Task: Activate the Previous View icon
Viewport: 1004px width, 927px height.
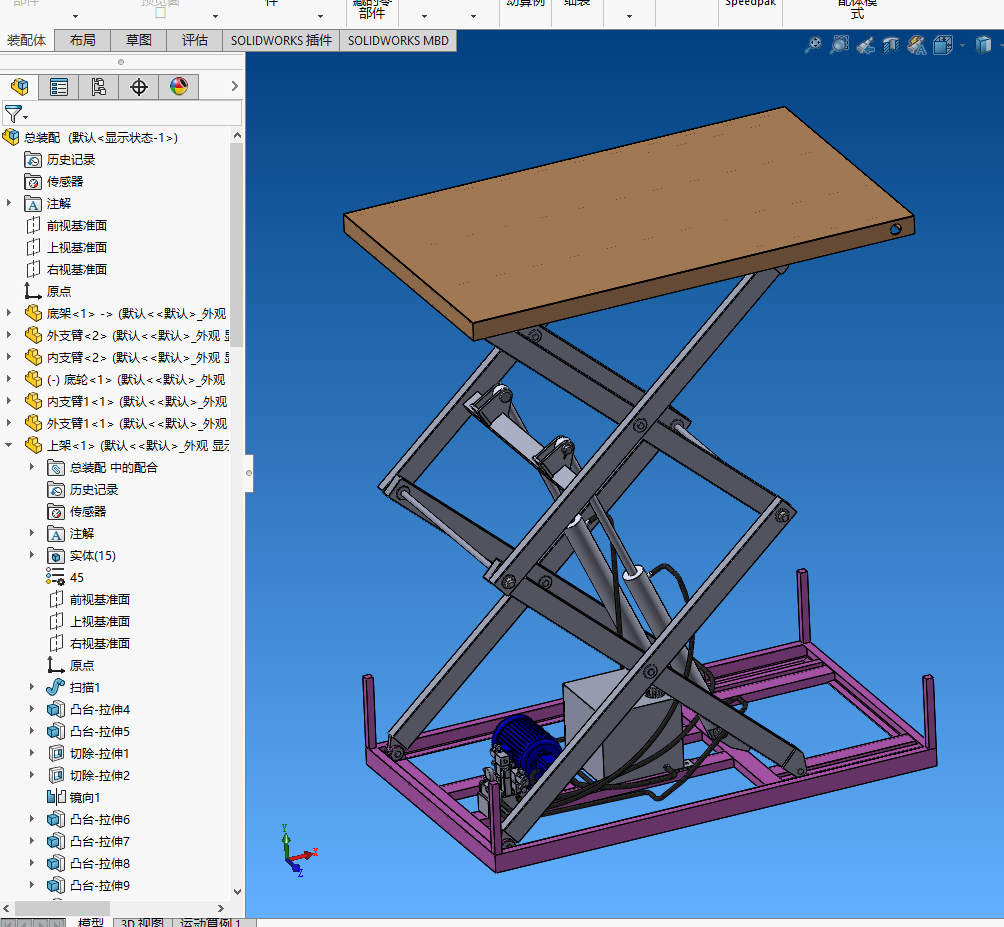Action: click(x=865, y=45)
